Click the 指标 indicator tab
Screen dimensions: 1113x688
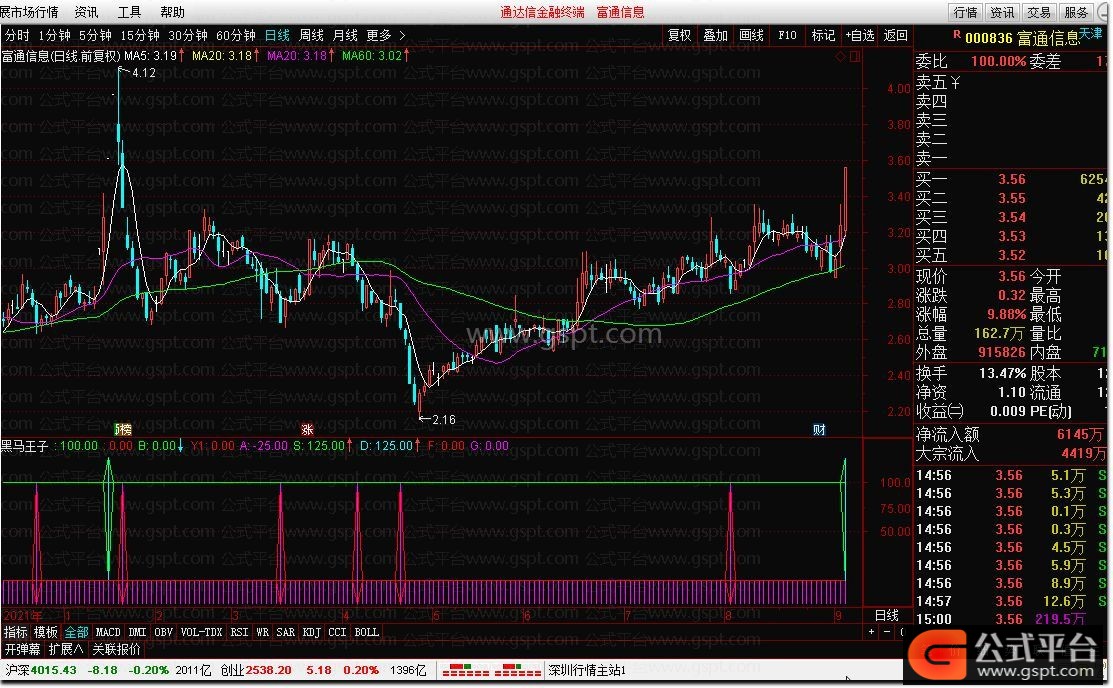pos(16,632)
